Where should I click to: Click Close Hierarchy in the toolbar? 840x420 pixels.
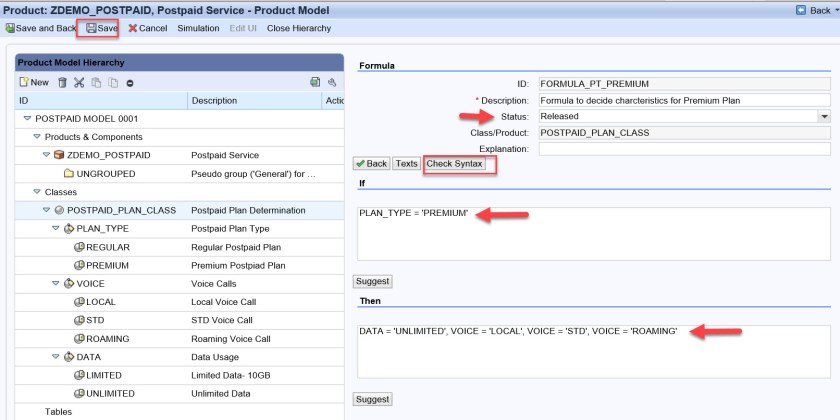(299, 28)
